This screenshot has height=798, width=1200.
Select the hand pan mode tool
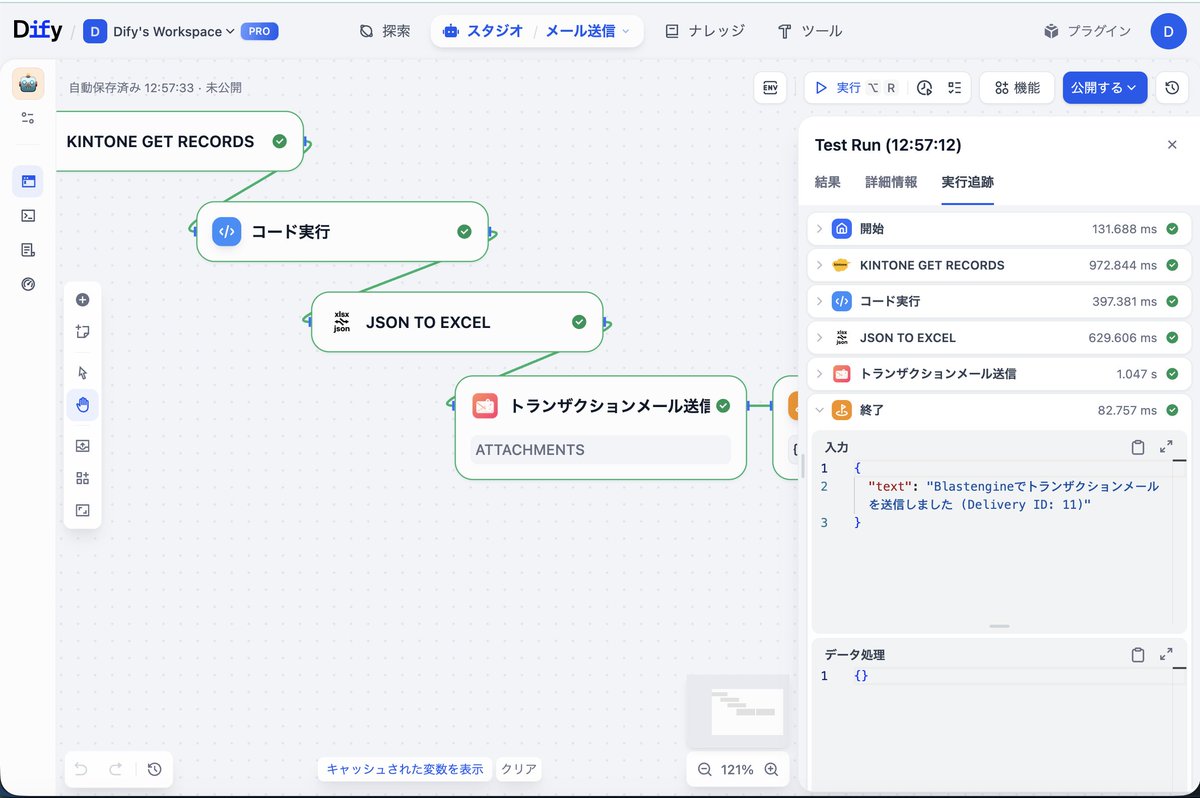[83, 405]
